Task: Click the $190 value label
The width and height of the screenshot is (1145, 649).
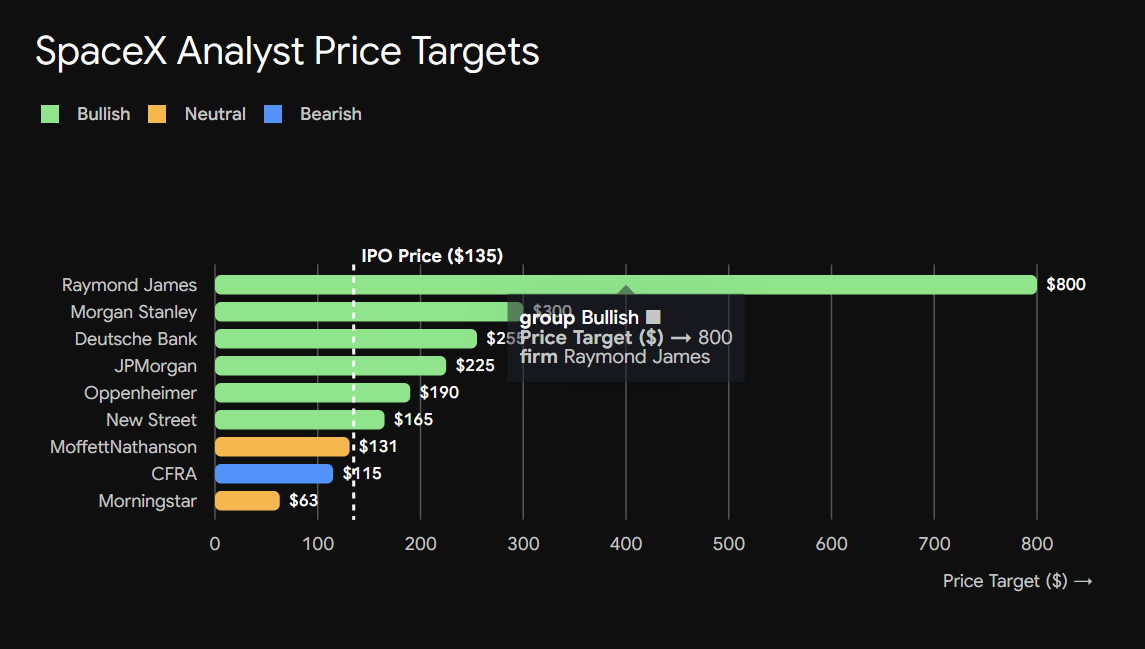Action: 439,393
